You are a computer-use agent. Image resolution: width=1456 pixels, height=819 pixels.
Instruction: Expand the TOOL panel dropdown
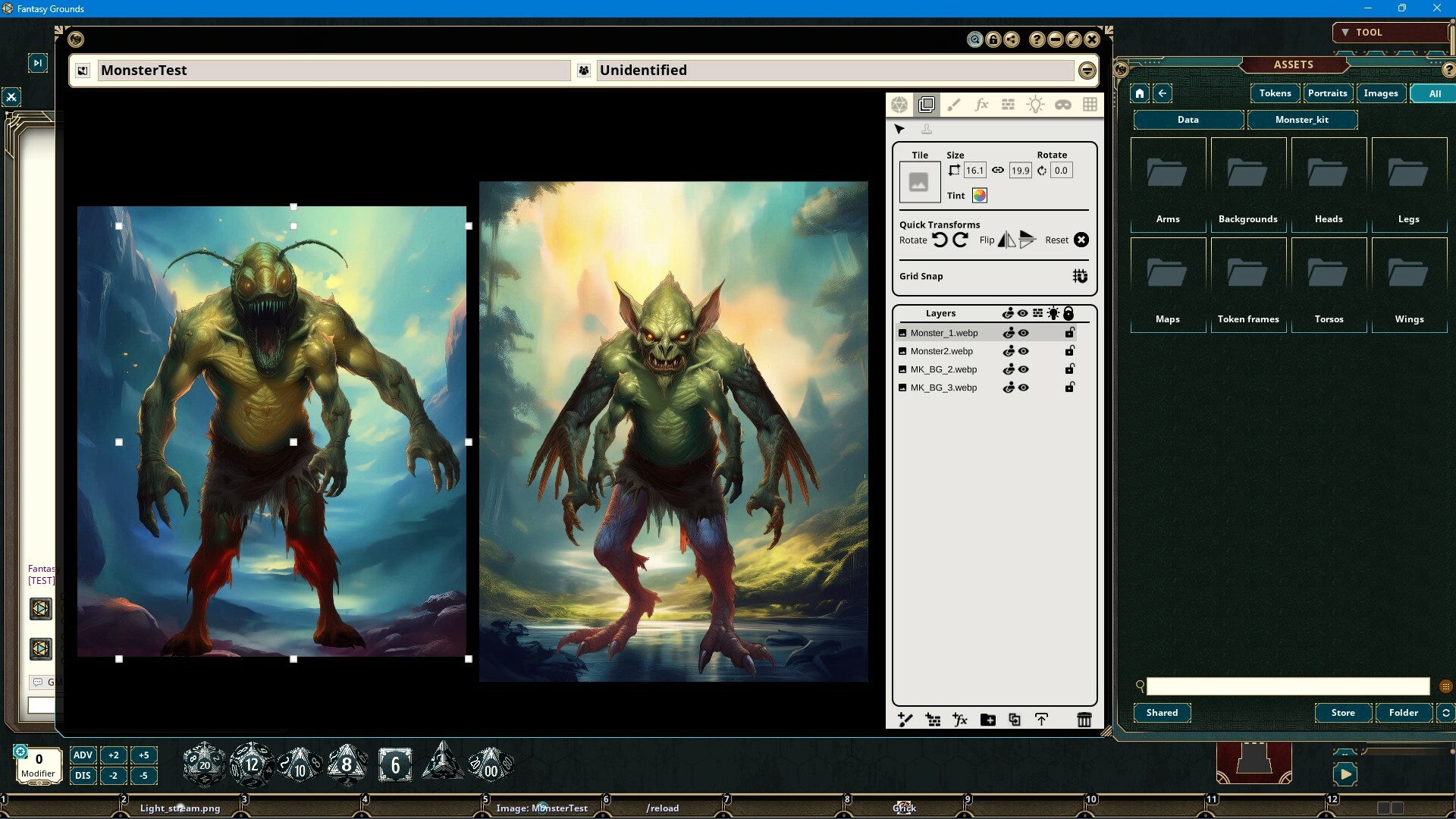pos(1347,32)
